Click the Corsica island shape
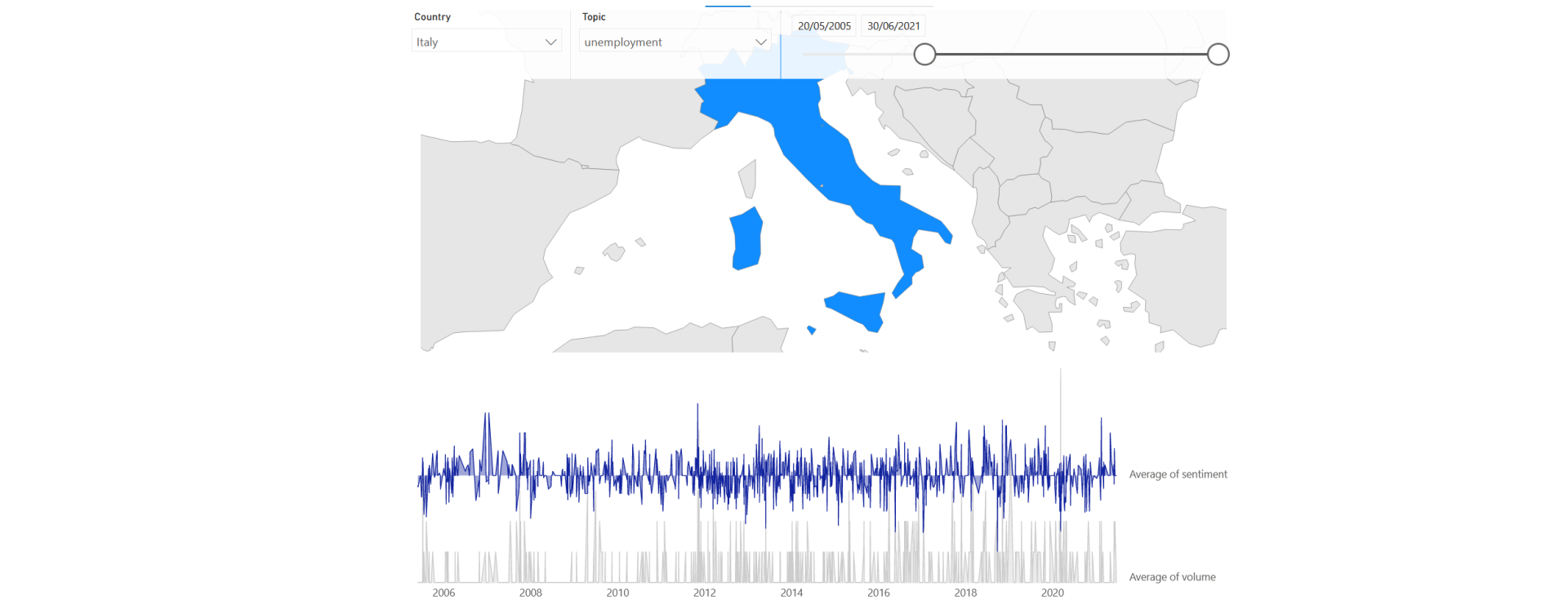Screen dimensions: 1568x604 pos(748,179)
